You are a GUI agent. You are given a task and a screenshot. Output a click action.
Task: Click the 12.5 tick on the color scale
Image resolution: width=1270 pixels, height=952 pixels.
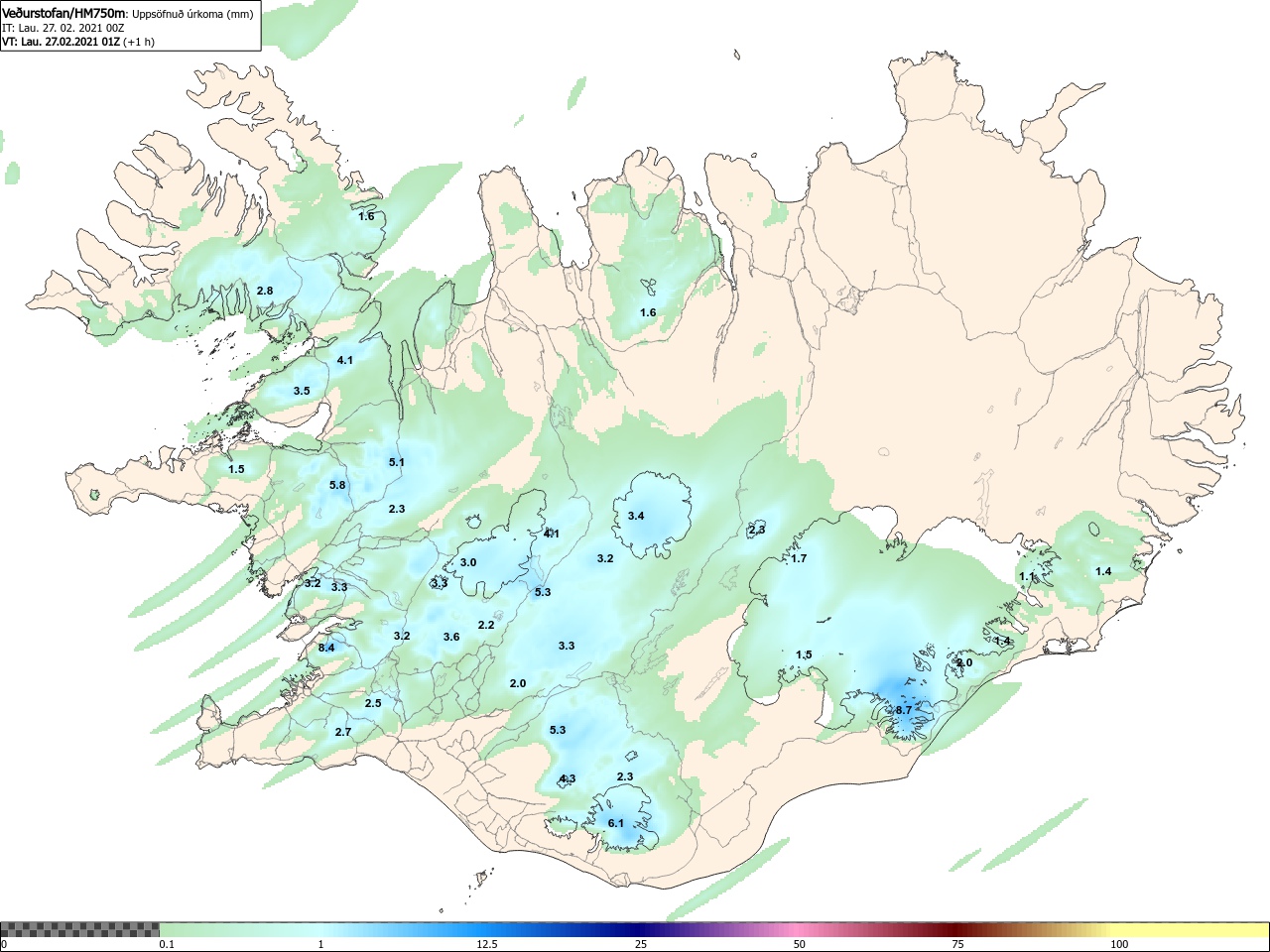[487, 944]
